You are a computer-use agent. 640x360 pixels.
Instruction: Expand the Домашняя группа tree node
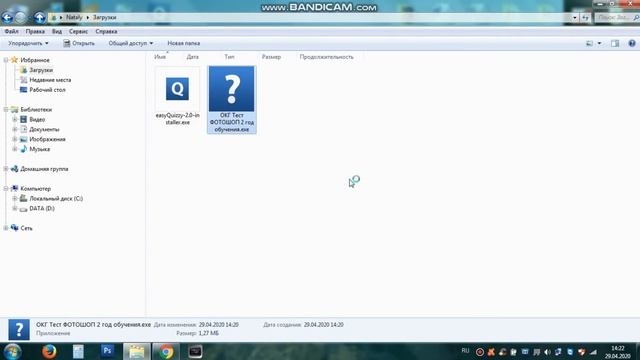click(6, 169)
